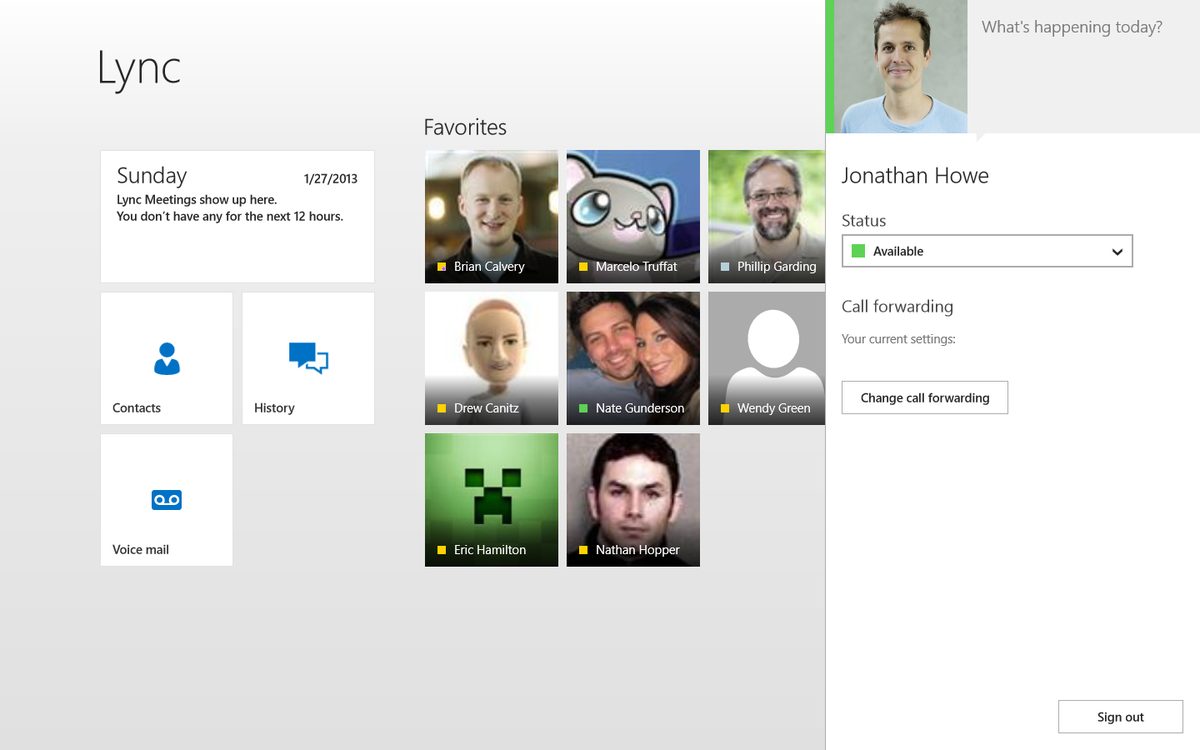Click Eric Hamilton's yellow status indicator
Screen dimensions: 1200x750
click(x=442, y=550)
